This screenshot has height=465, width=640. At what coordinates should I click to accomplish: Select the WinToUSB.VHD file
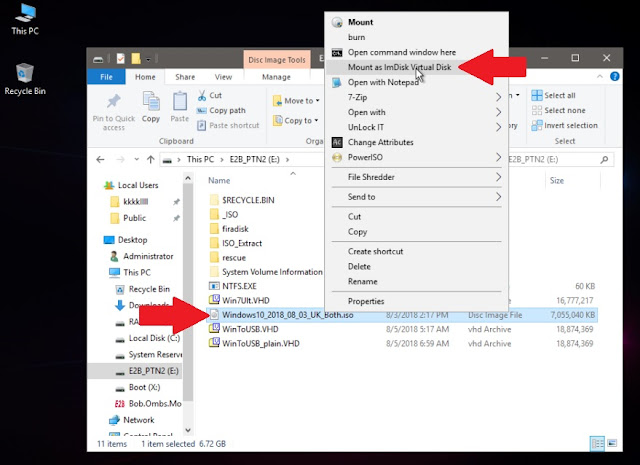tap(244, 329)
